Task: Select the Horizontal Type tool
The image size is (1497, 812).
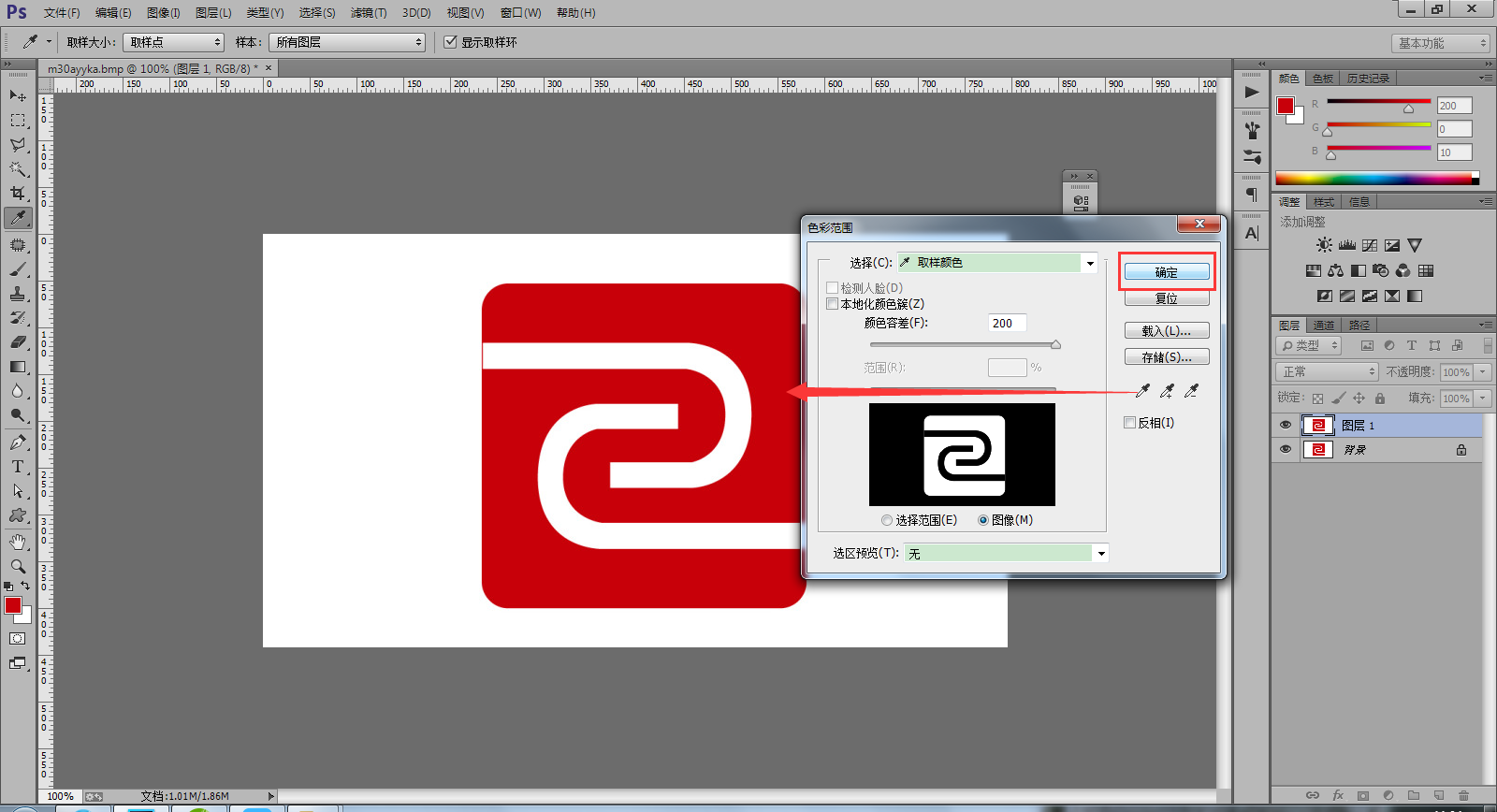Action: tap(18, 467)
